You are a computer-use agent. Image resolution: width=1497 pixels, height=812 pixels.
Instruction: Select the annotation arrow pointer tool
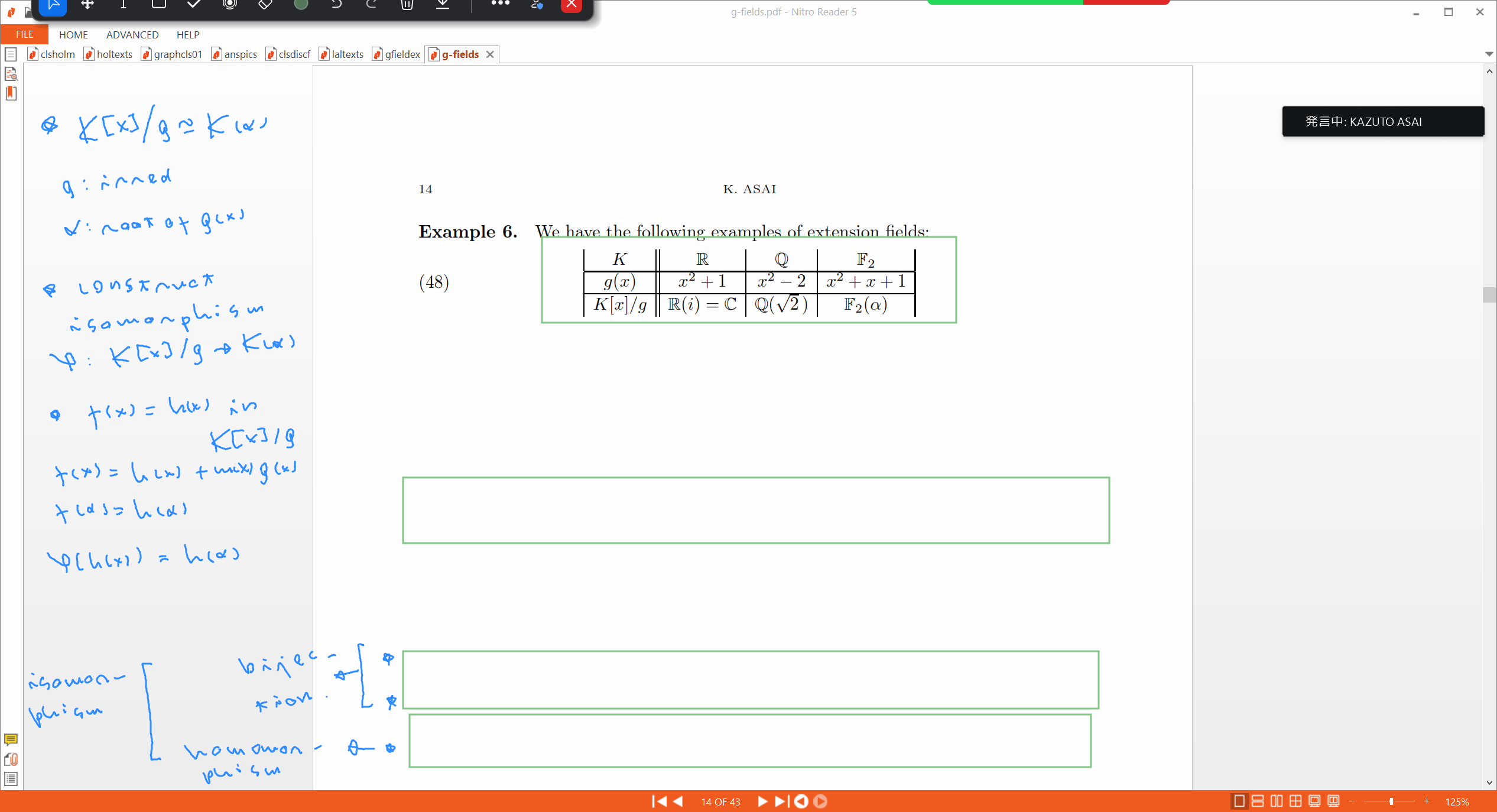pos(52,4)
